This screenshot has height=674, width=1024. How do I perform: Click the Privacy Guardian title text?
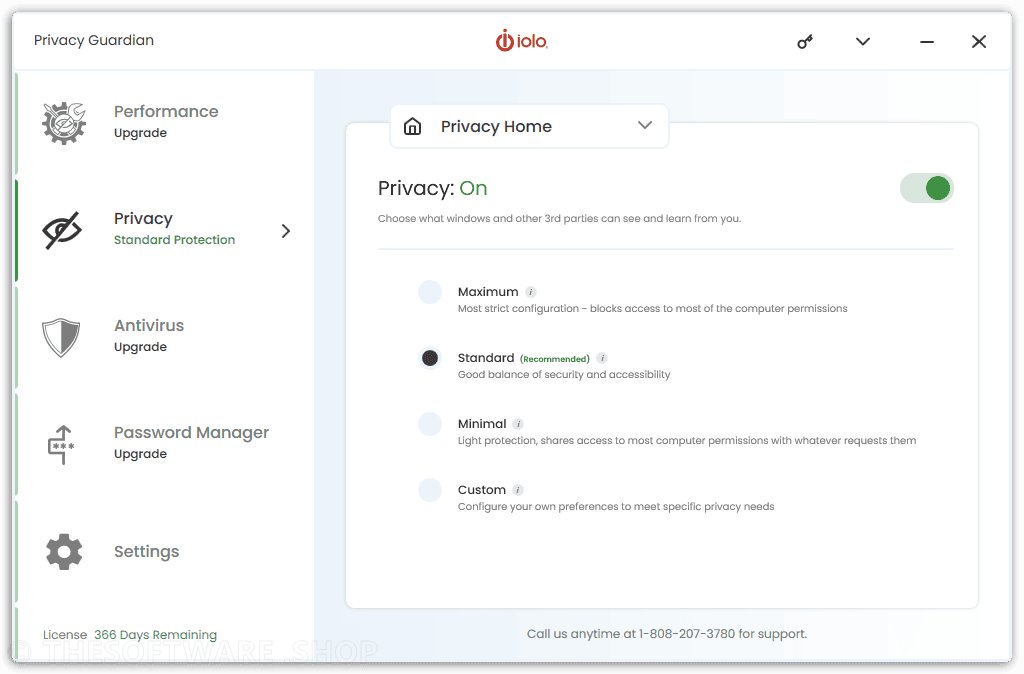(x=94, y=40)
